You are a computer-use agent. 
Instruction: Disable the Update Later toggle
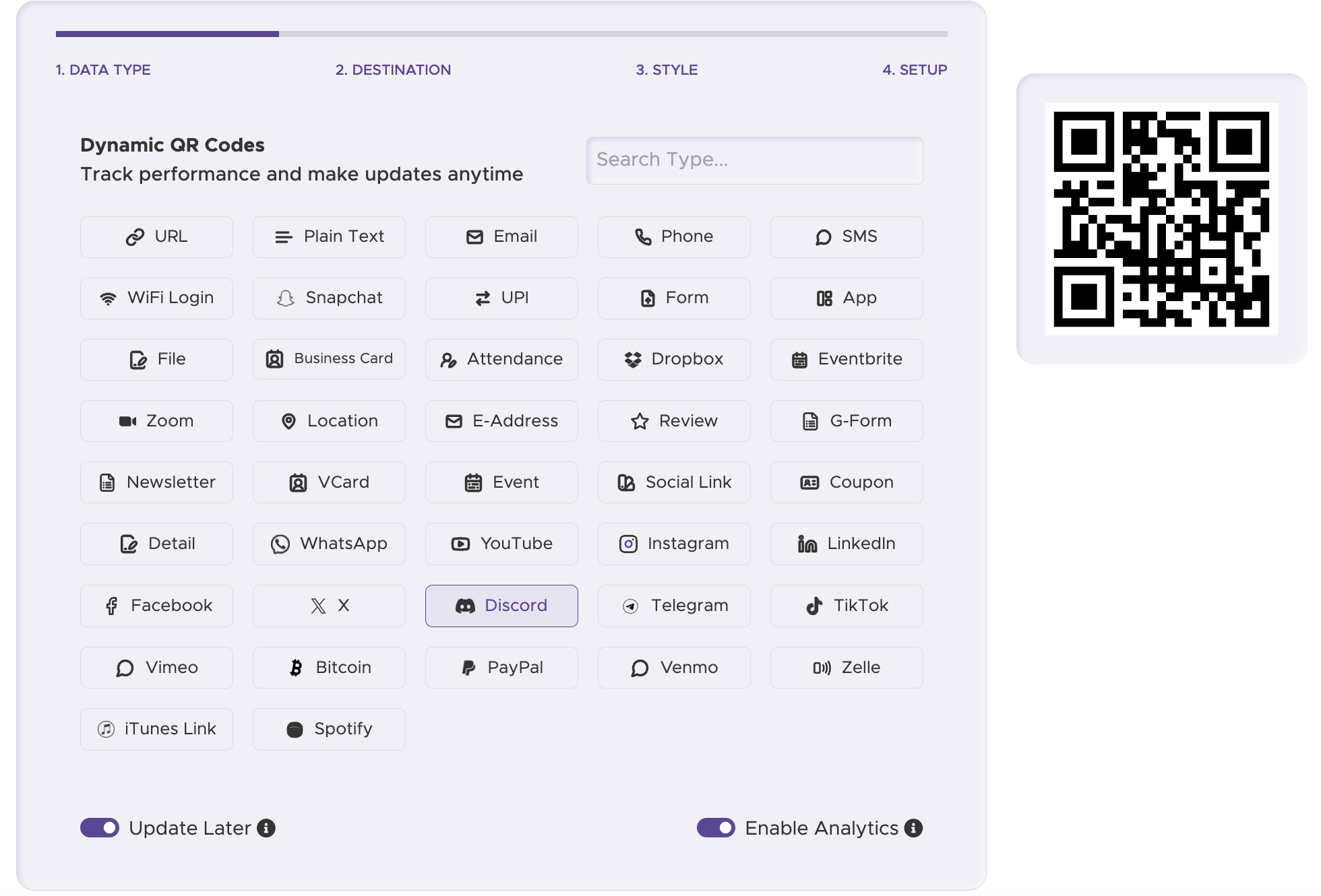point(99,828)
